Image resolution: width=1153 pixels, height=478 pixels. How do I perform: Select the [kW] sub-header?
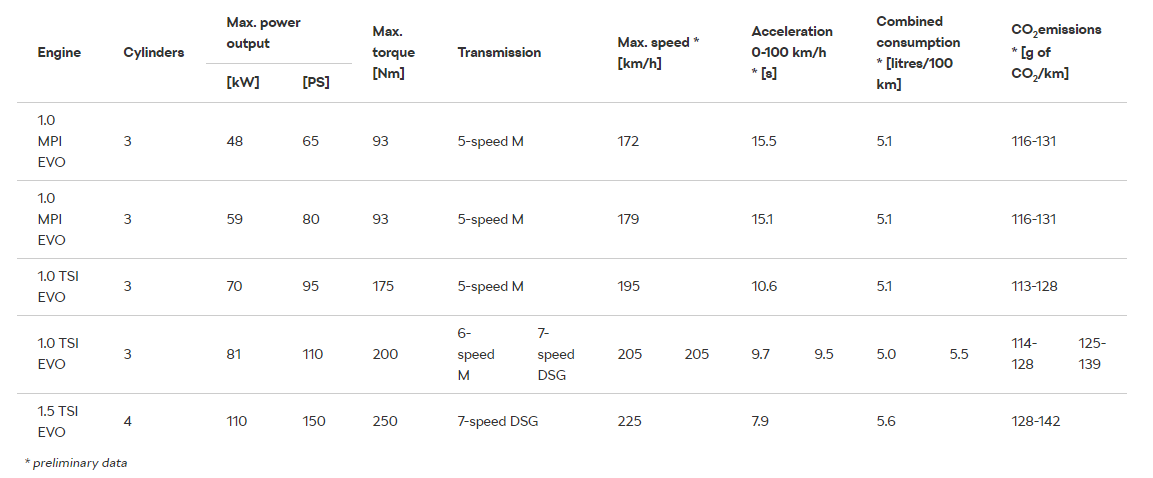point(243,83)
